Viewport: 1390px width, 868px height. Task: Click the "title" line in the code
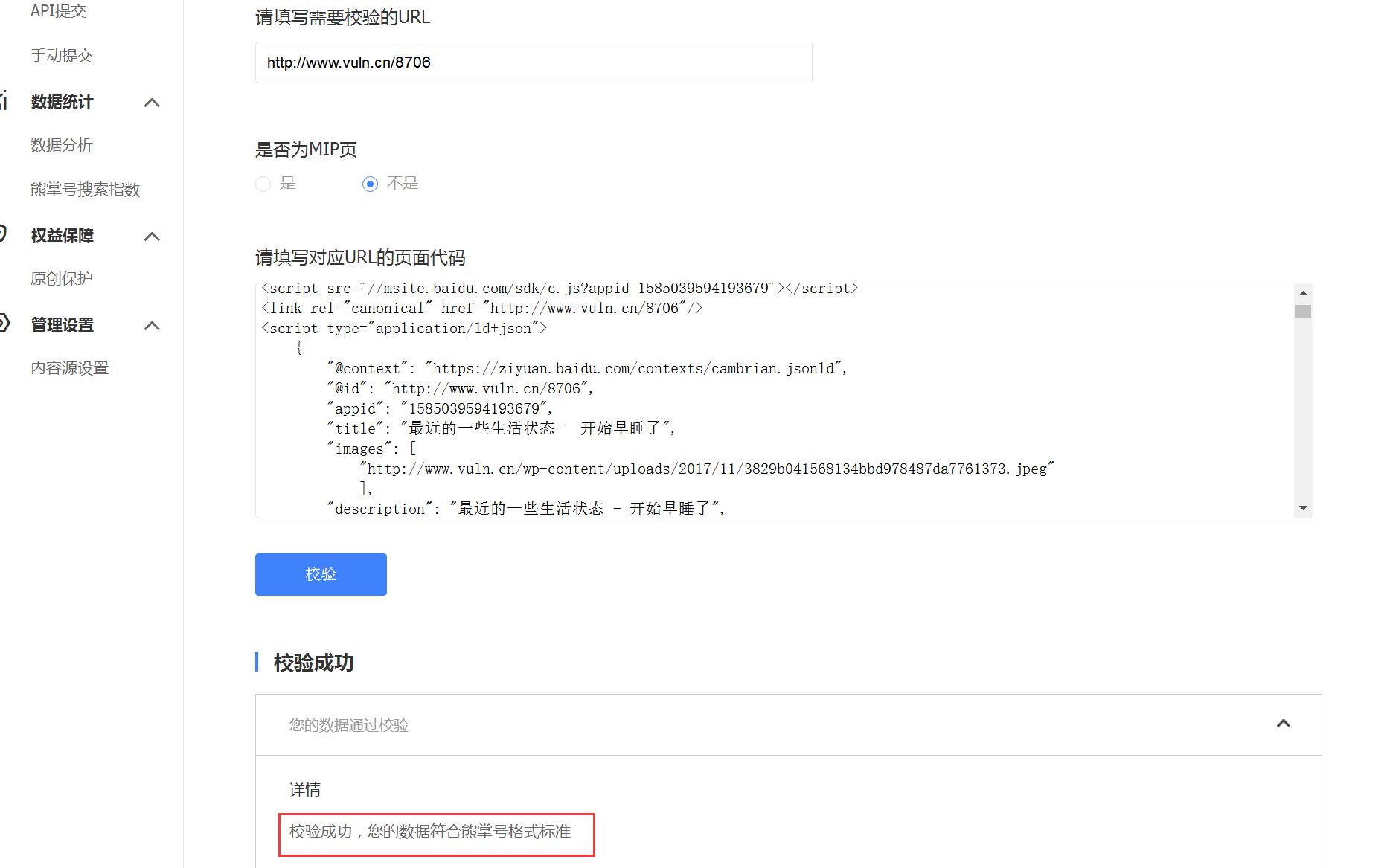click(x=501, y=428)
